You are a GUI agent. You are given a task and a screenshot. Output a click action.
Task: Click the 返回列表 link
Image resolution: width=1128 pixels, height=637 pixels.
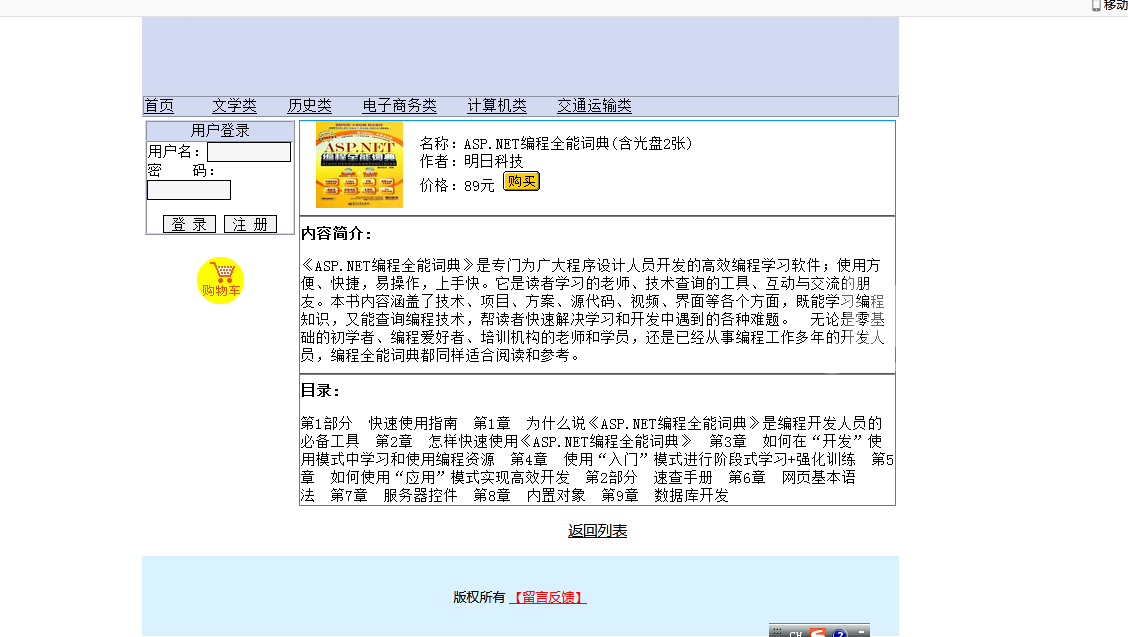coord(597,531)
